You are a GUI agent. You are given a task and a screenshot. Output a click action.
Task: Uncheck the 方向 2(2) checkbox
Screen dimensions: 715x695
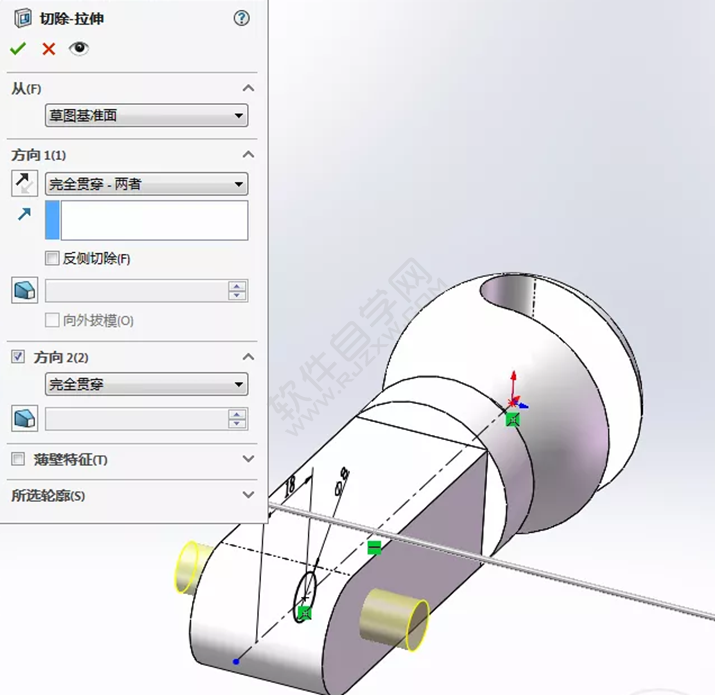coord(18,356)
